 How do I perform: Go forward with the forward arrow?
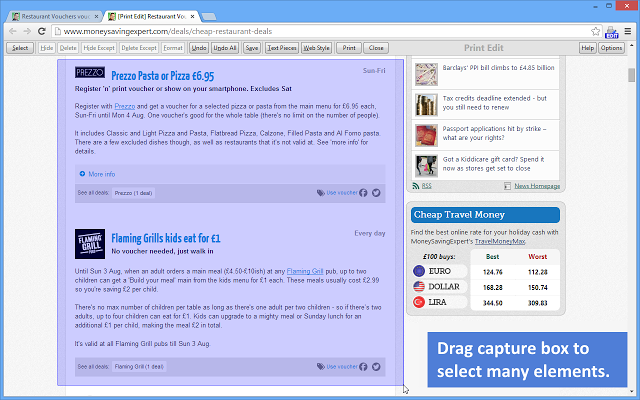(x=27, y=31)
